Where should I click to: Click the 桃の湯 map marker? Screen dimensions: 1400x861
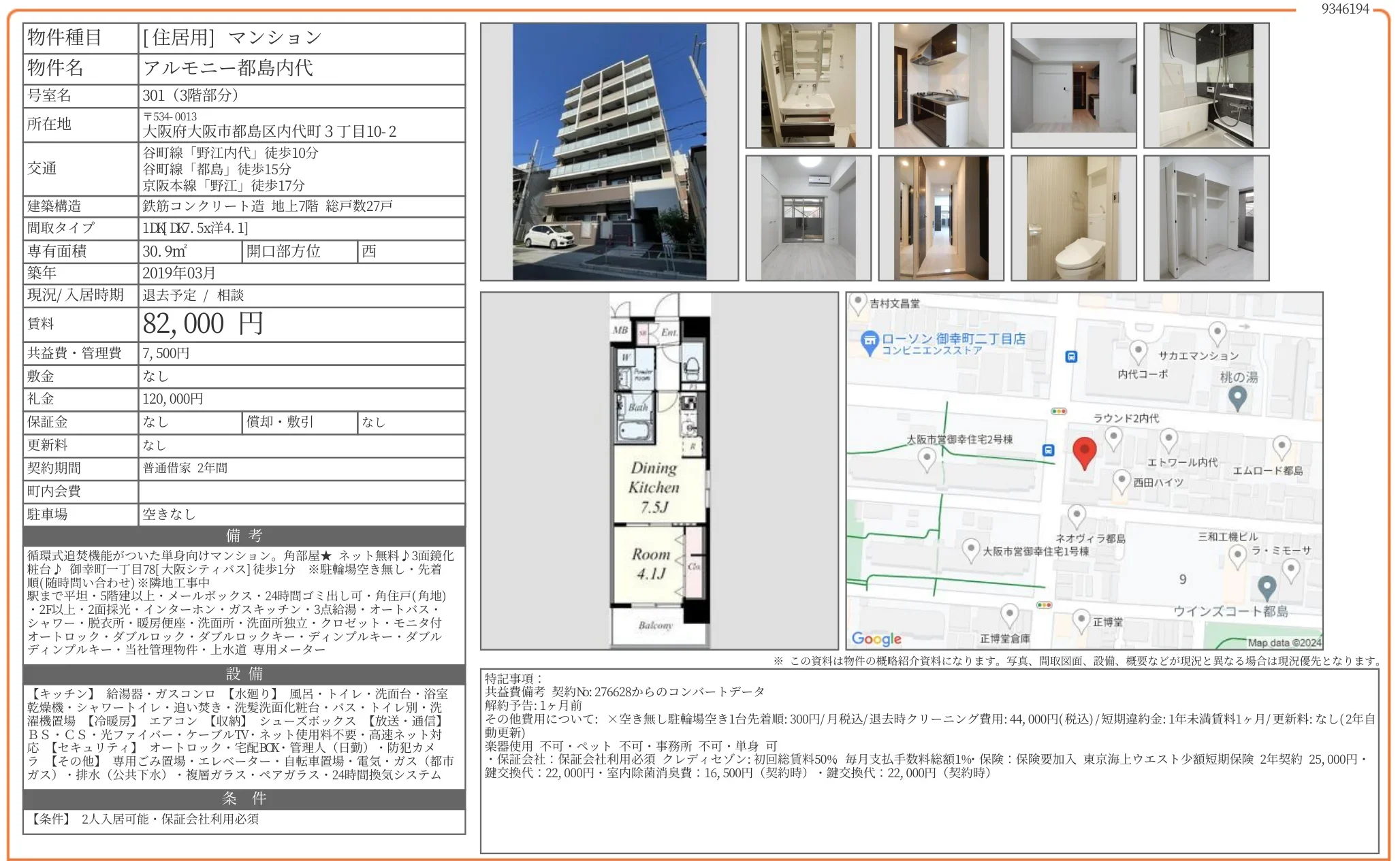click(1237, 398)
